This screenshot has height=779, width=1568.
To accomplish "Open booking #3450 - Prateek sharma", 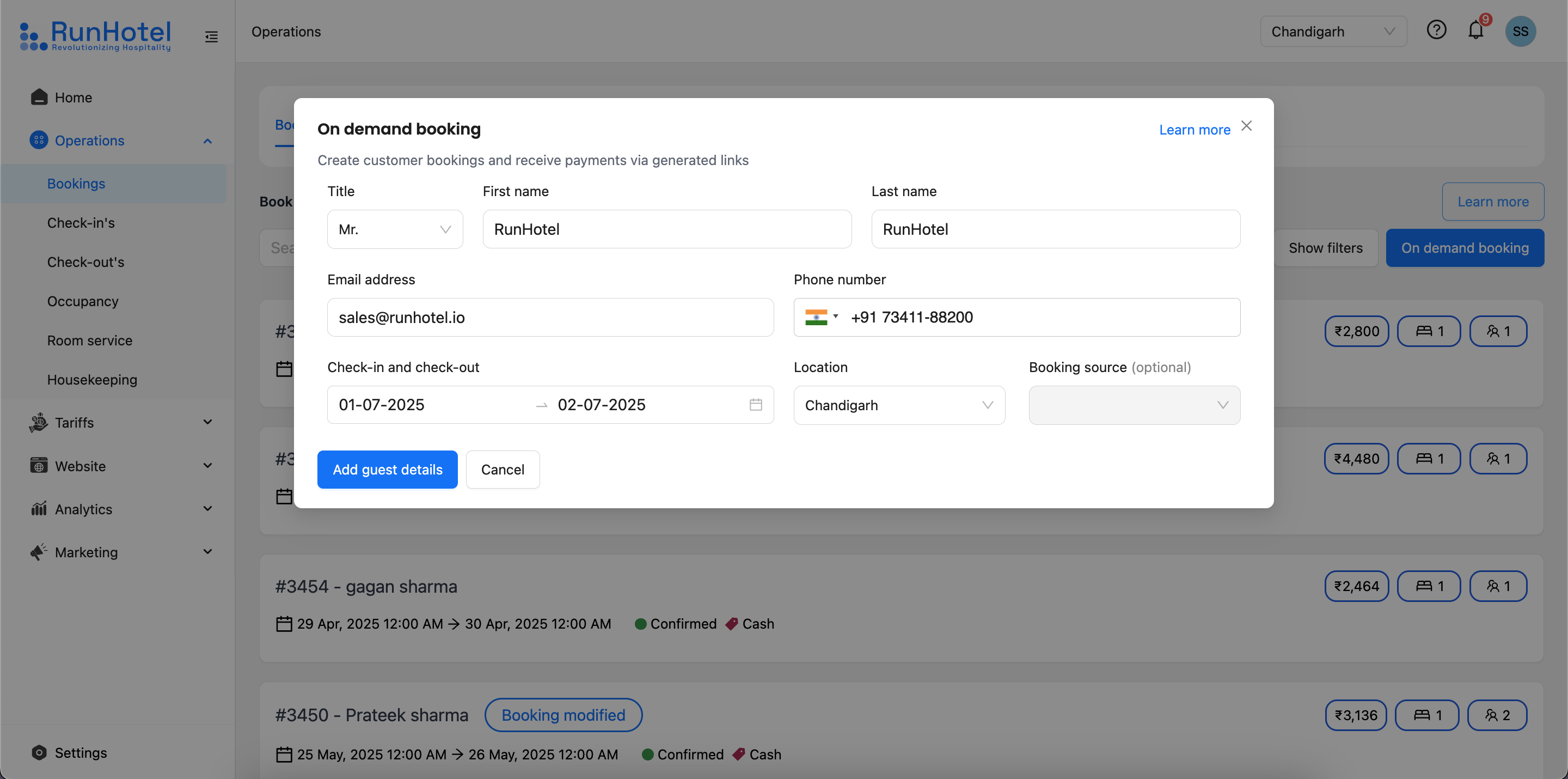I will (x=371, y=715).
